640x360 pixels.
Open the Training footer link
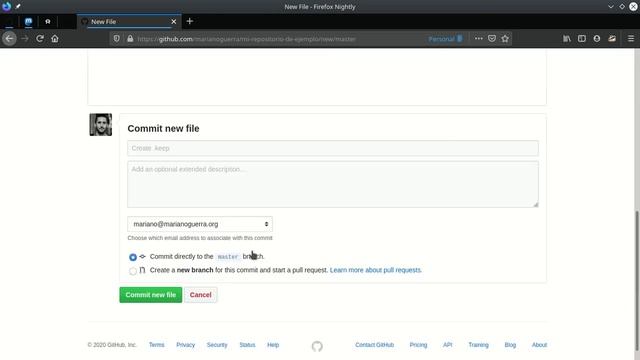coord(478,345)
